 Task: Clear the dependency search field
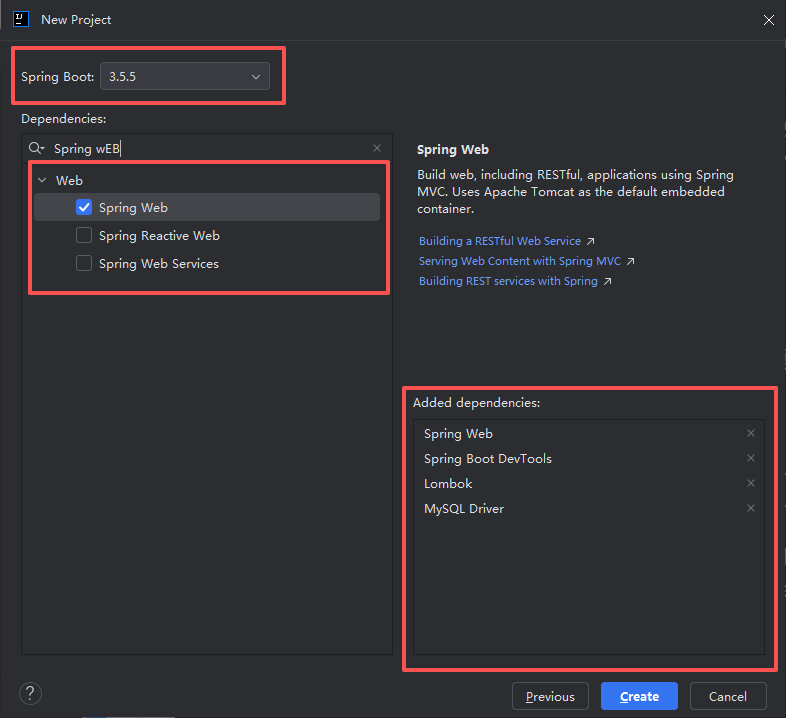click(377, 148)
